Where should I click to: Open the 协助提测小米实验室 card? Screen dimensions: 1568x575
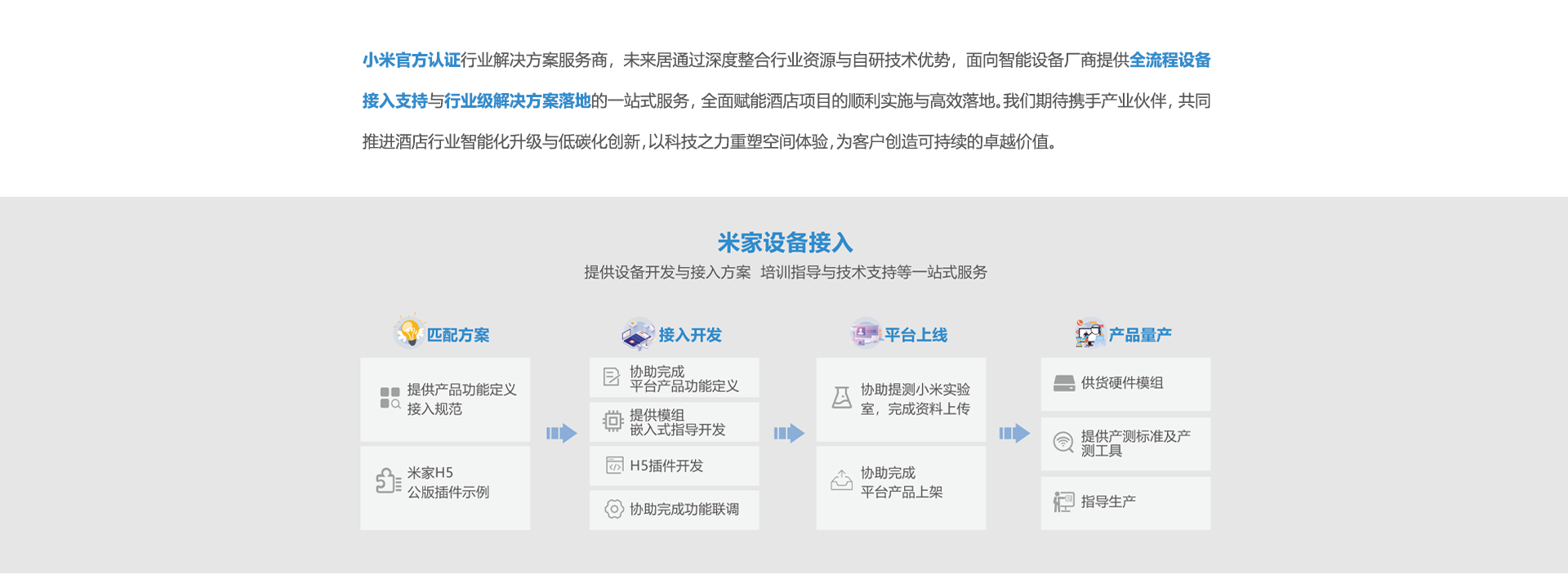(901, 399)
